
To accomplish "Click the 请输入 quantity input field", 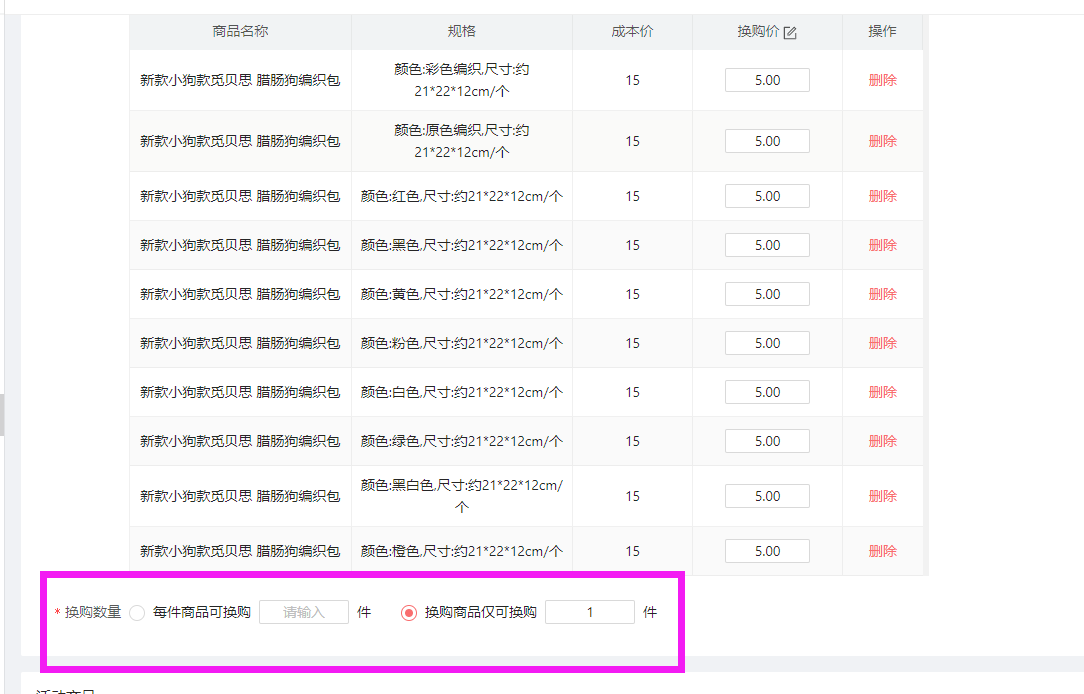I will [x=304, y=612].
